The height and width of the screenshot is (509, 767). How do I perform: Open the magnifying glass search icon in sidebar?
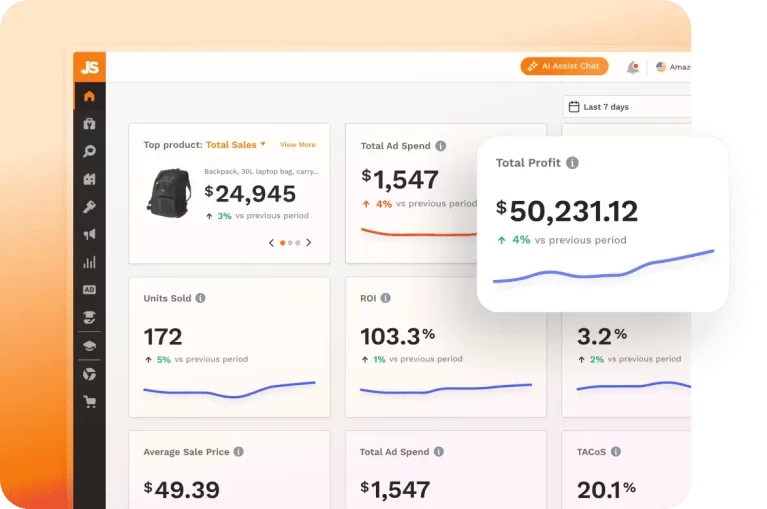pyautogui.click(x=89, y=152)
